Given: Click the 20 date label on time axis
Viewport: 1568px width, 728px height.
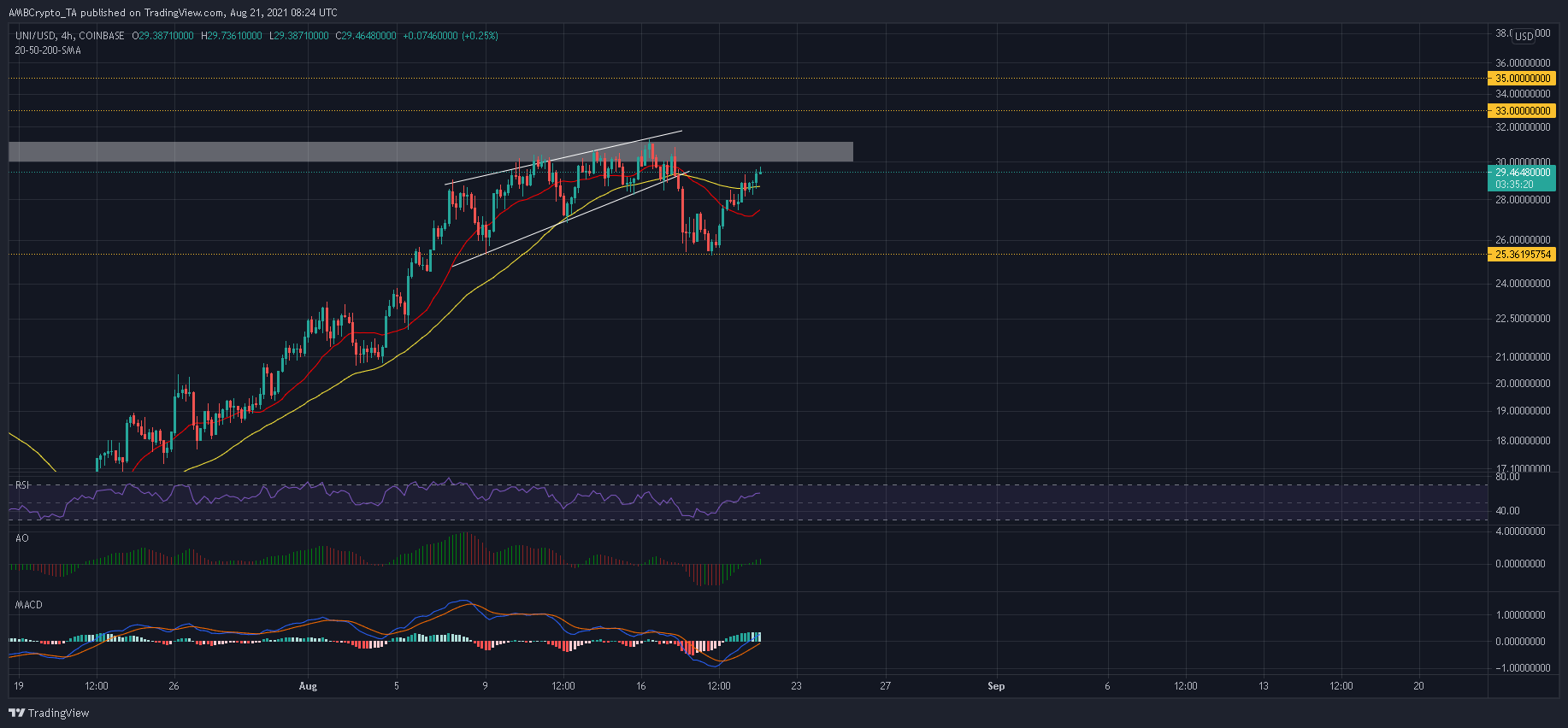Looking at the screenshot, I should click(1418, 686).
